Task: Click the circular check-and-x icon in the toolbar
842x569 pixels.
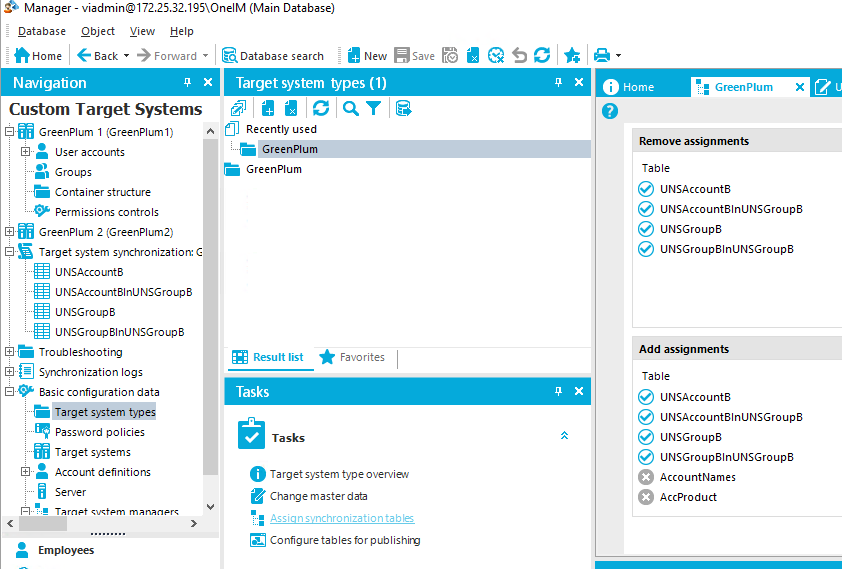Action: coord(496,55)
